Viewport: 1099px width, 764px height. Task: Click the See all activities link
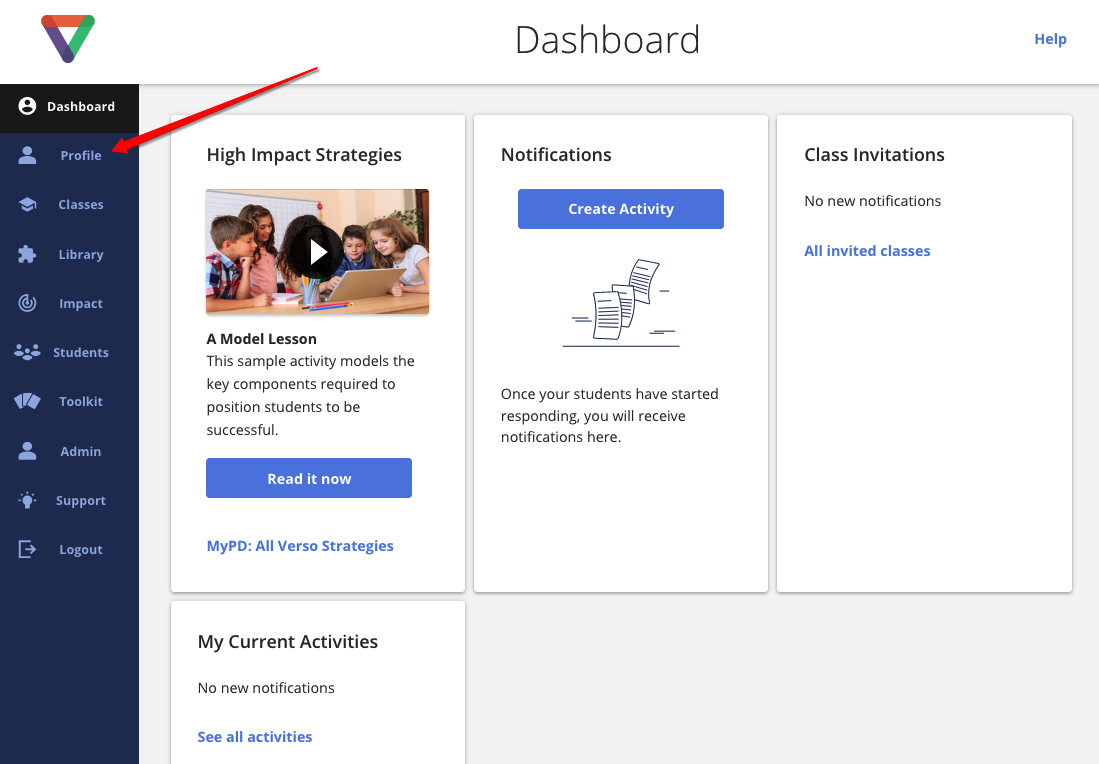pos(254,737)
